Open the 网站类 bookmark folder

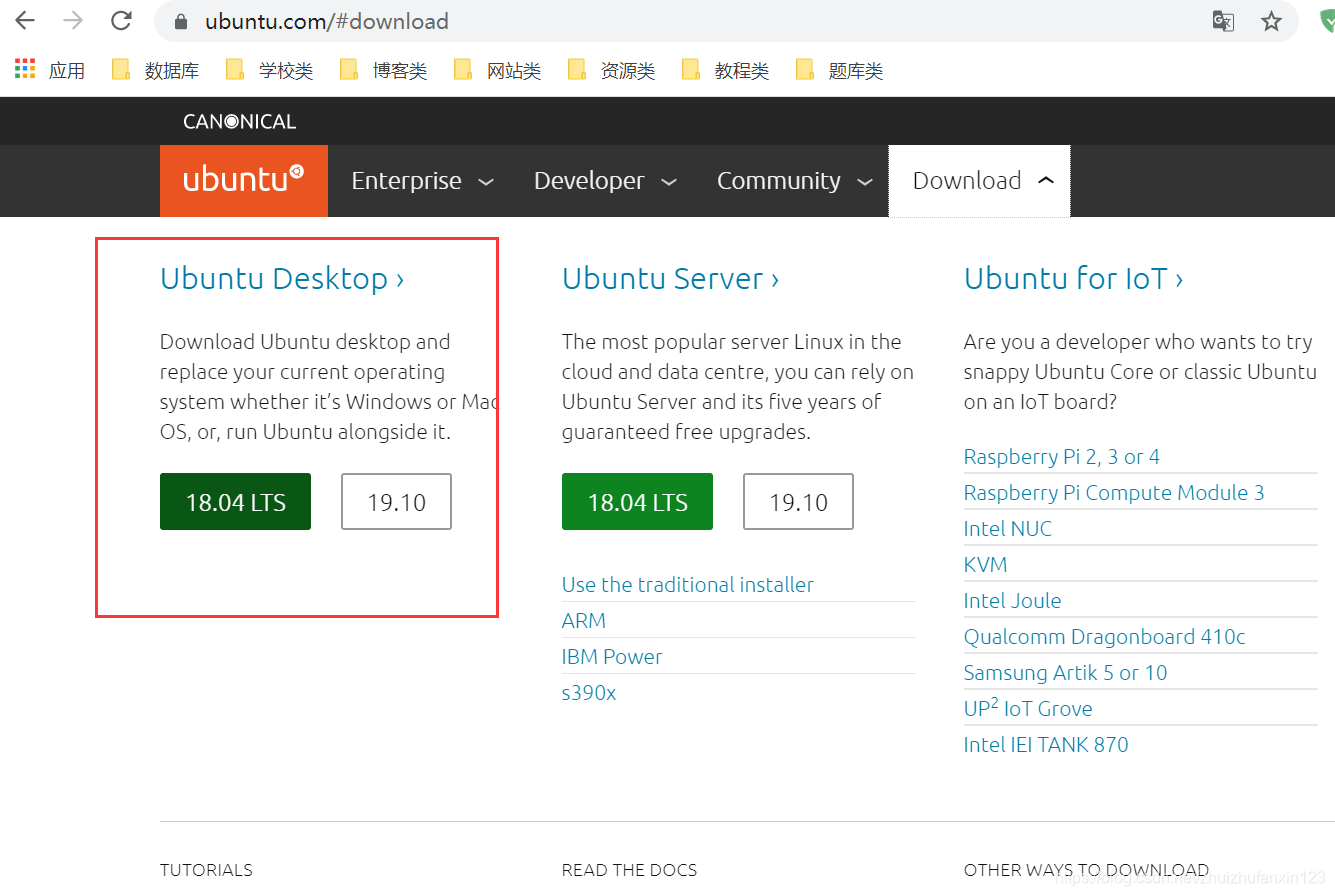pos(497,70)
